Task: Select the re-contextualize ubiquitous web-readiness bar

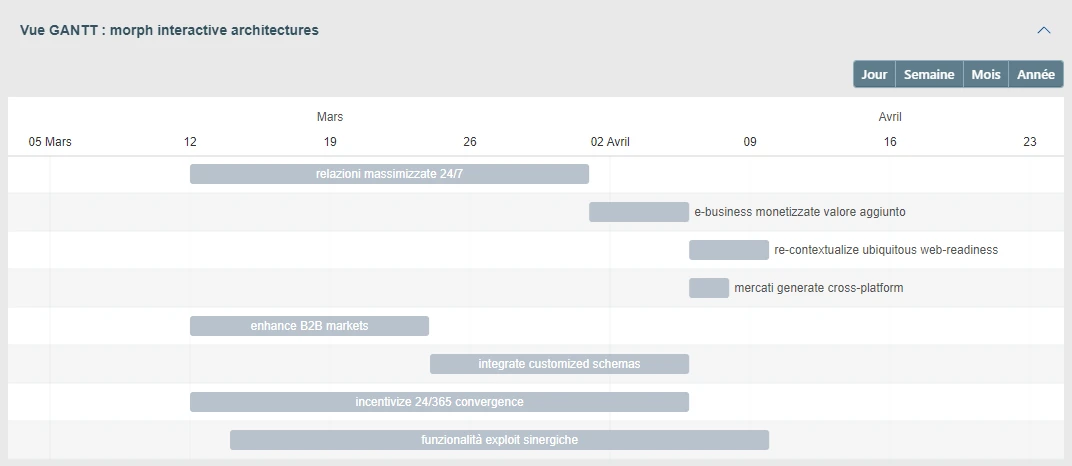Action: coord(729,250)
